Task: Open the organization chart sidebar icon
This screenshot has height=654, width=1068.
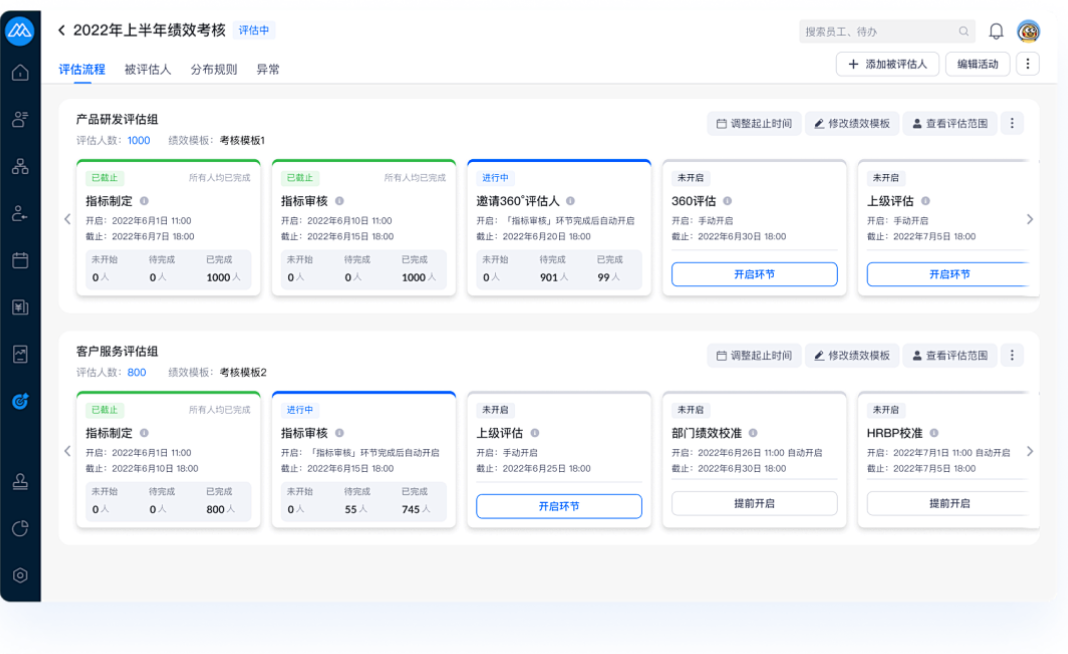Action: (x=20, y=166)
